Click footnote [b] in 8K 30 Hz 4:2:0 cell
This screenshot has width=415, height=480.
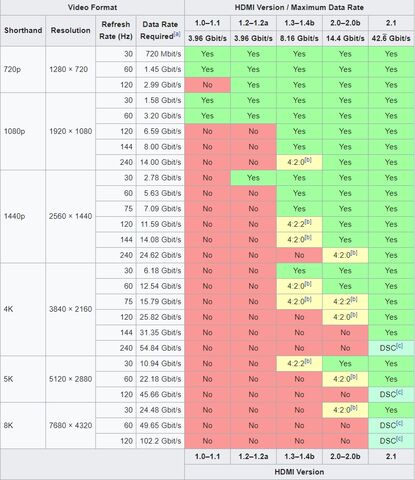click(x=354, y=408)
